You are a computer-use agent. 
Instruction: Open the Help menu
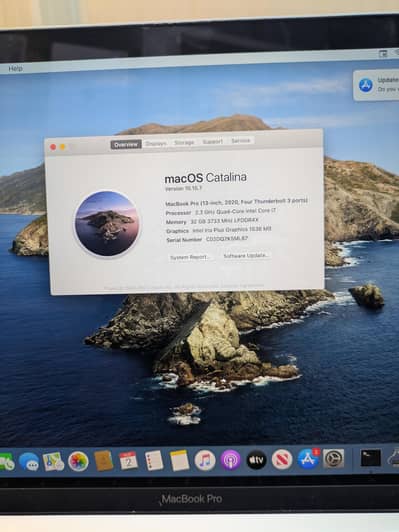15,69
